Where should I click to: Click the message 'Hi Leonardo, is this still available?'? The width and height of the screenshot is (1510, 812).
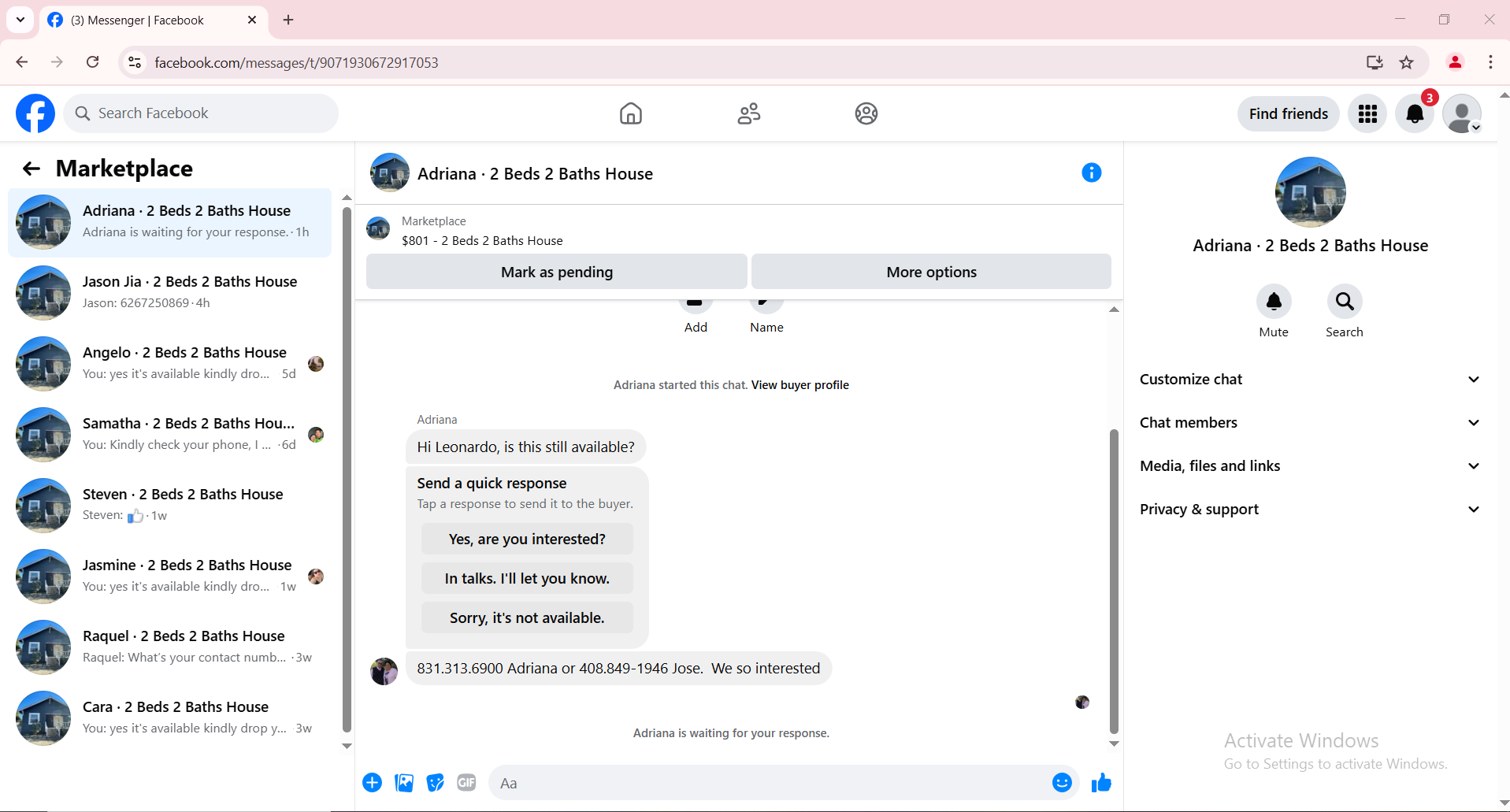point(525,447)
